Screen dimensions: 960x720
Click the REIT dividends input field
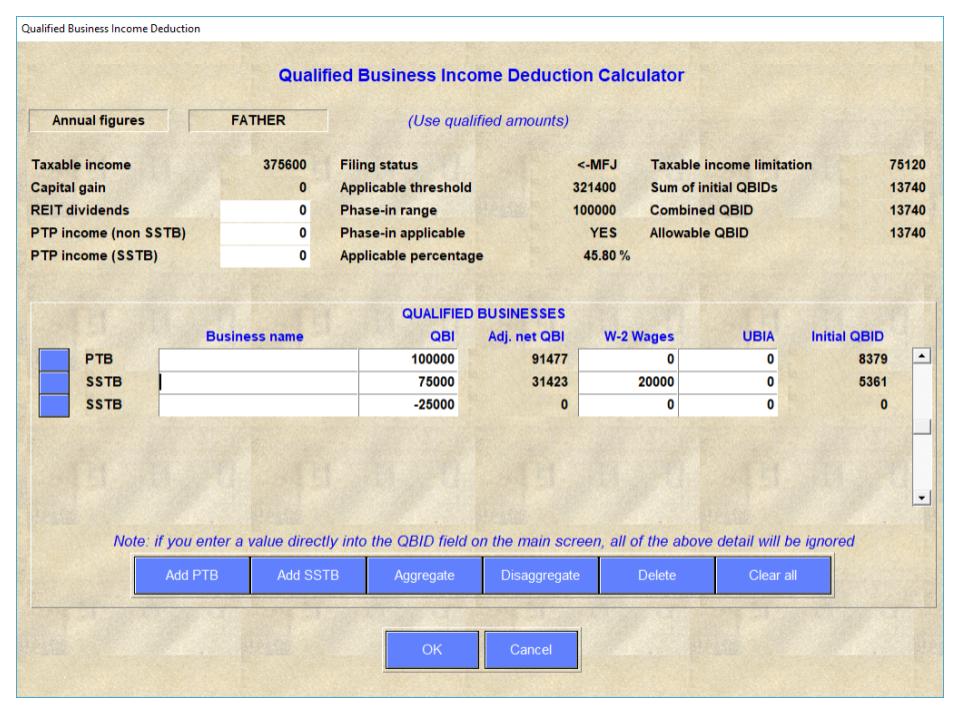click(x=264, y=211)
